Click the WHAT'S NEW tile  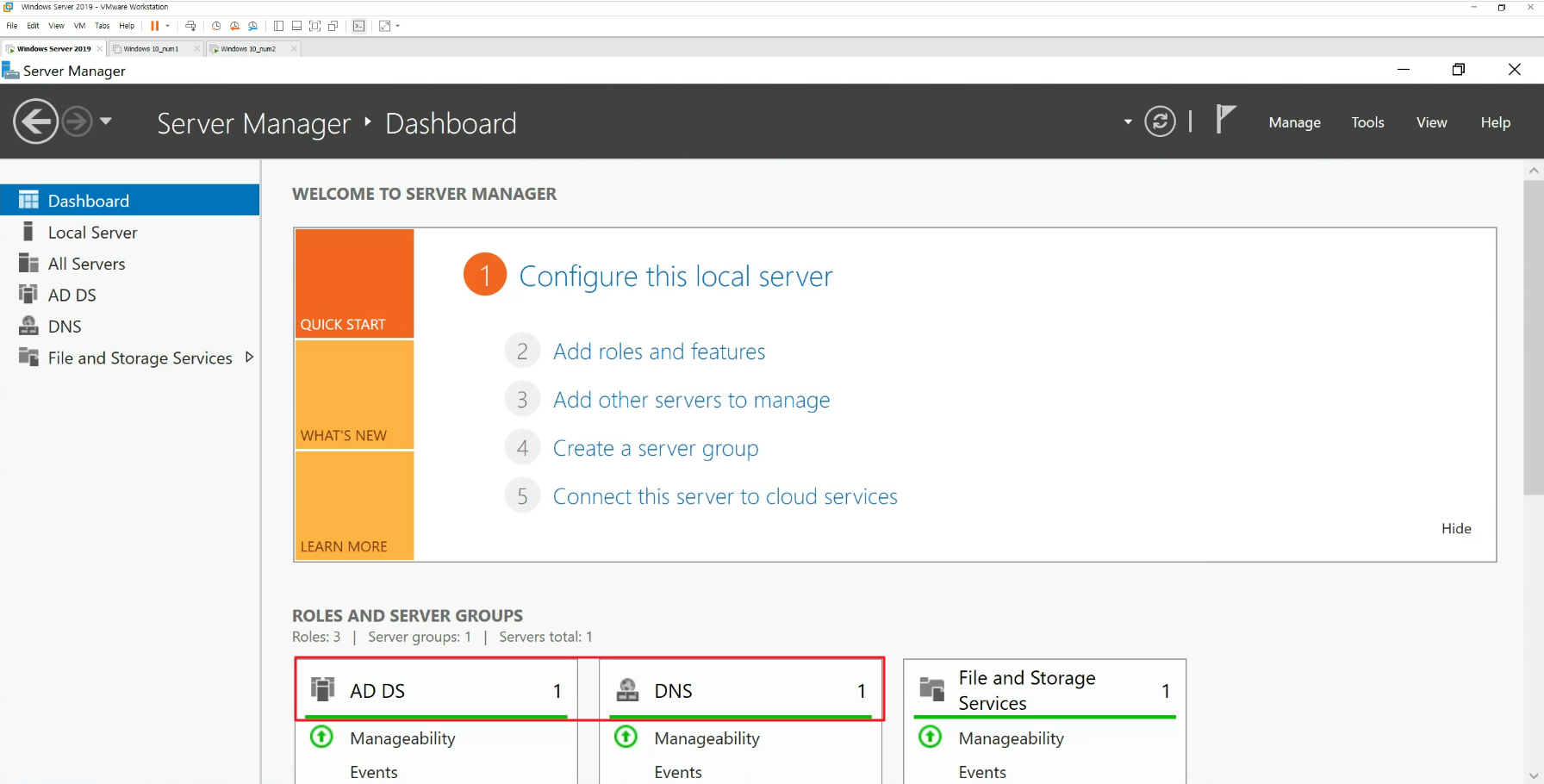point(354,395)
